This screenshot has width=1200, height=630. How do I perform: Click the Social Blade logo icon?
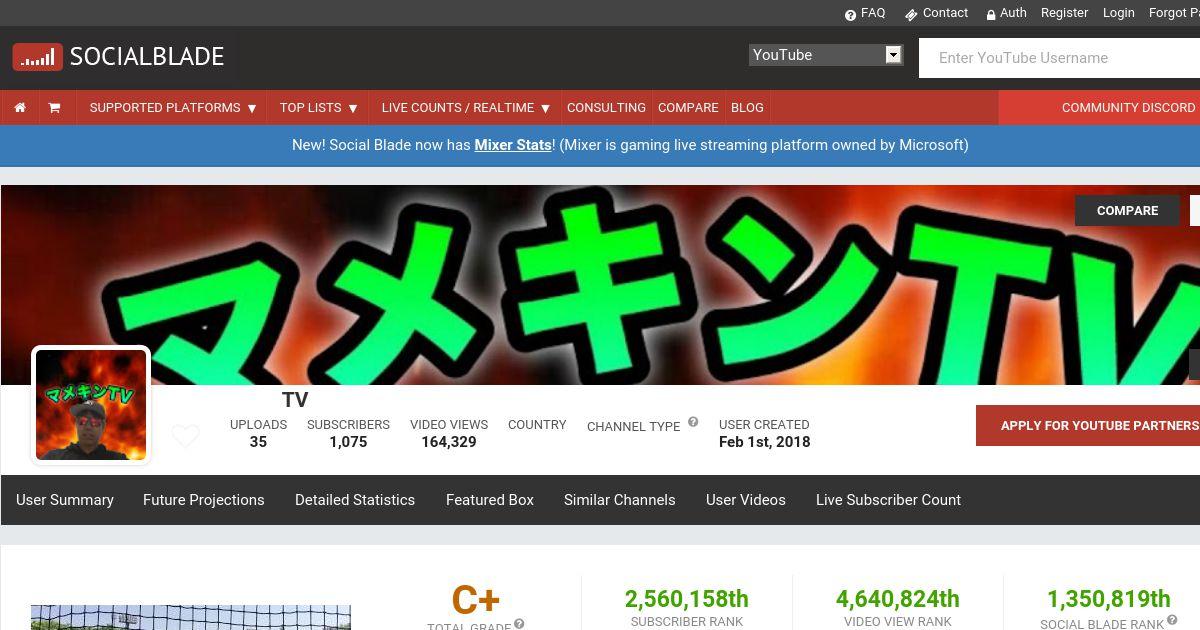(38, 57)
